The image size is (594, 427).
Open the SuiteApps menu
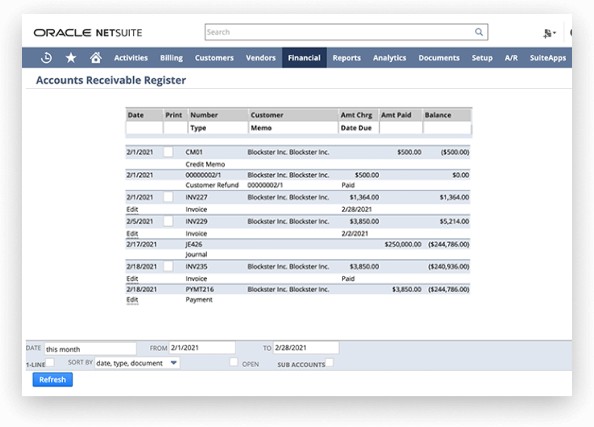click(x=548, y=58)
